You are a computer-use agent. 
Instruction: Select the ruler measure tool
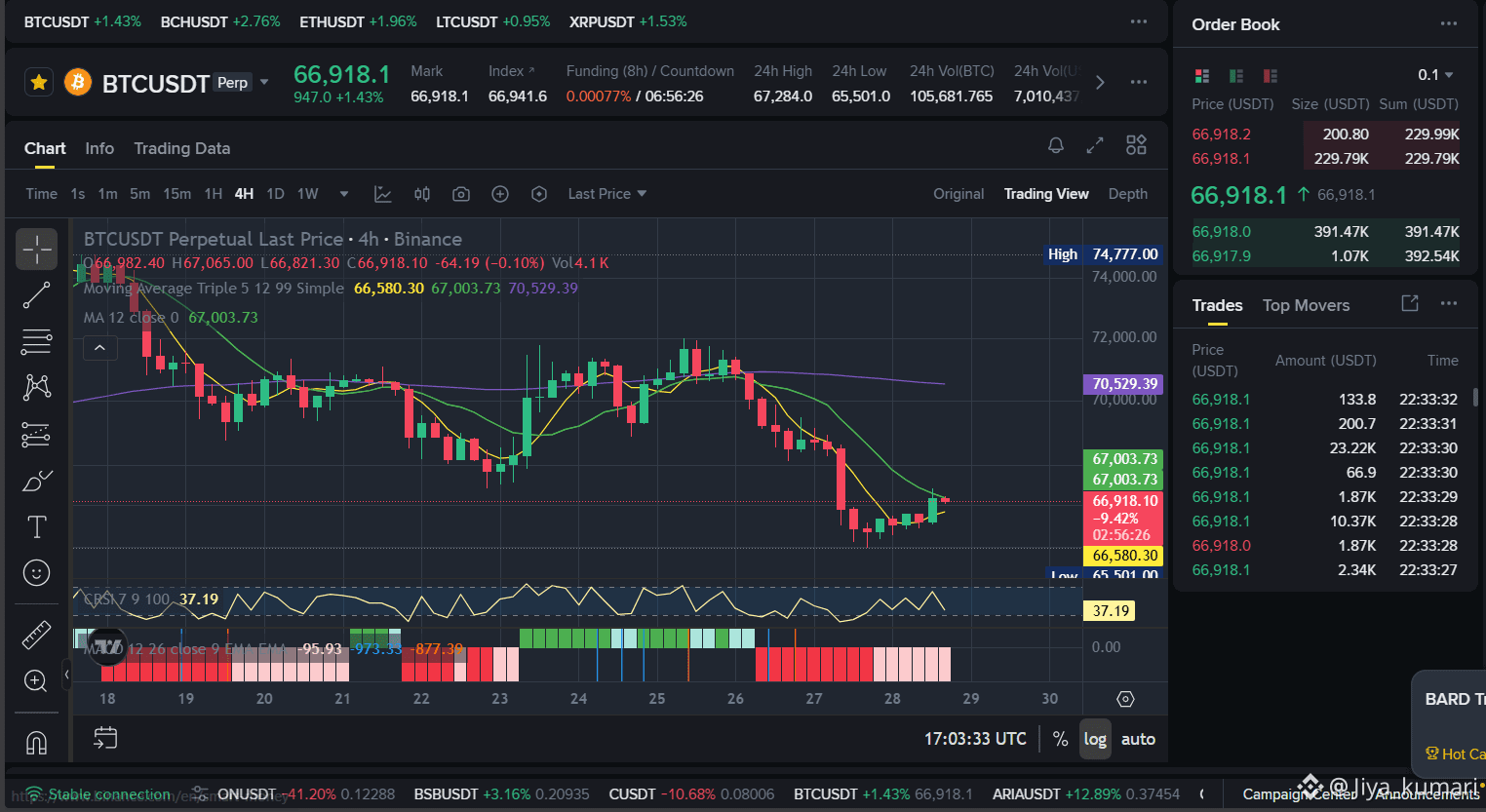click(x=36, y=635)
